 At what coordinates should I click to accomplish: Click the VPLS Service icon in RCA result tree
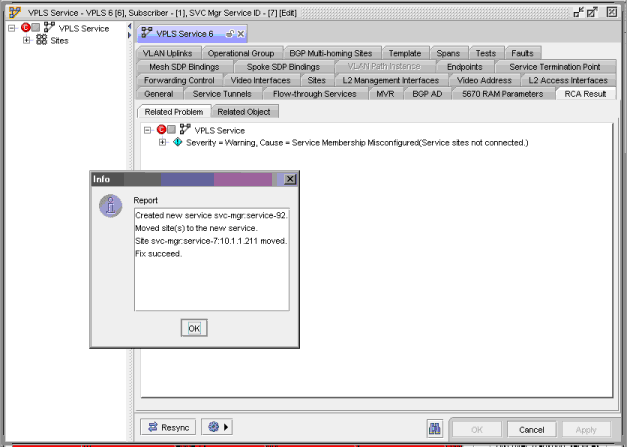click(185, 130)
